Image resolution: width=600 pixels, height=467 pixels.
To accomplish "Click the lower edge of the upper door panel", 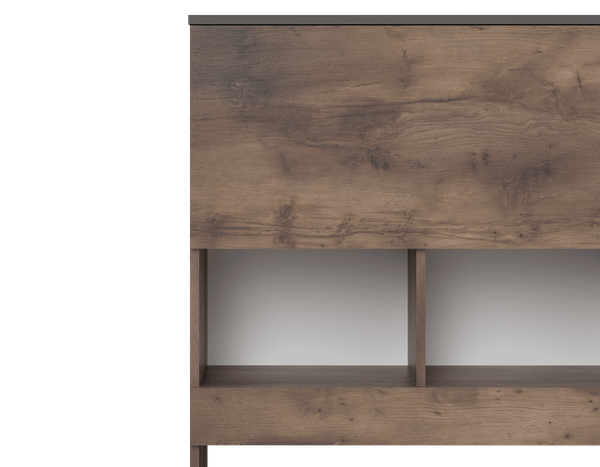I will 394,244.
